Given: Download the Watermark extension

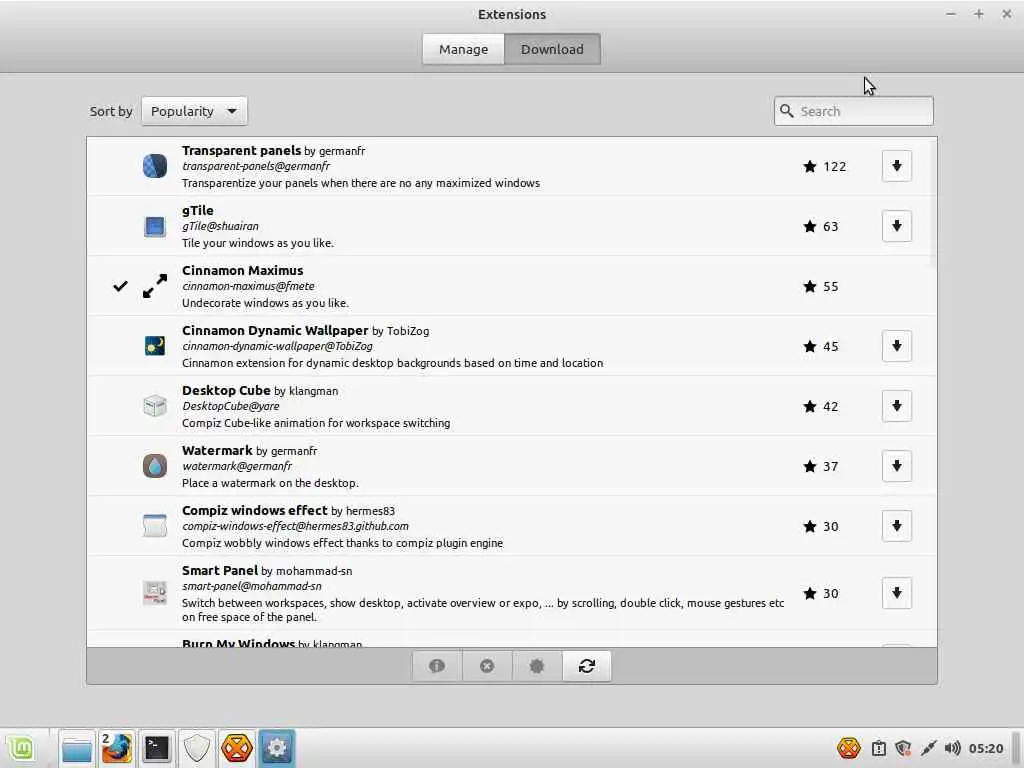Looking at the screenshot, I should [x=896, y=466].
